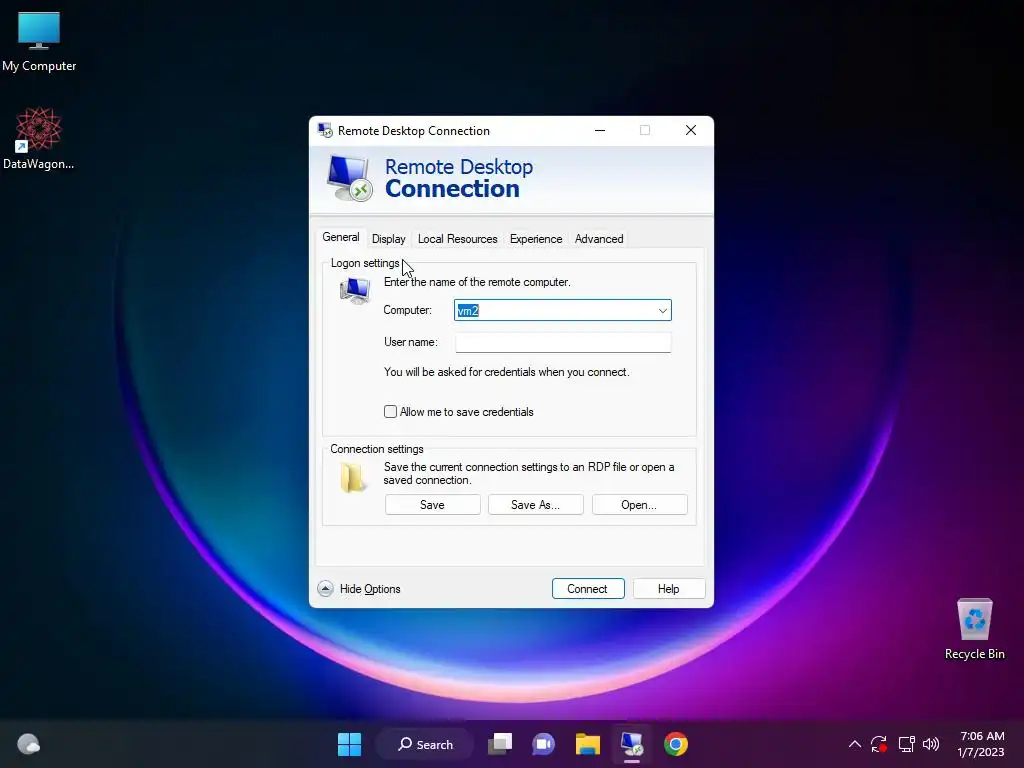Open the Advanced tab

click(x=599, y=239)
